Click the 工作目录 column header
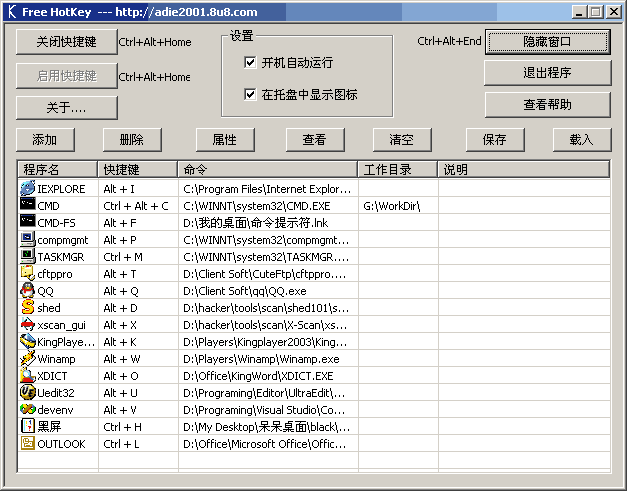Image resolution: width=627 pixels, height=491 pixels. pyautogui.click(x=398, y=170)
